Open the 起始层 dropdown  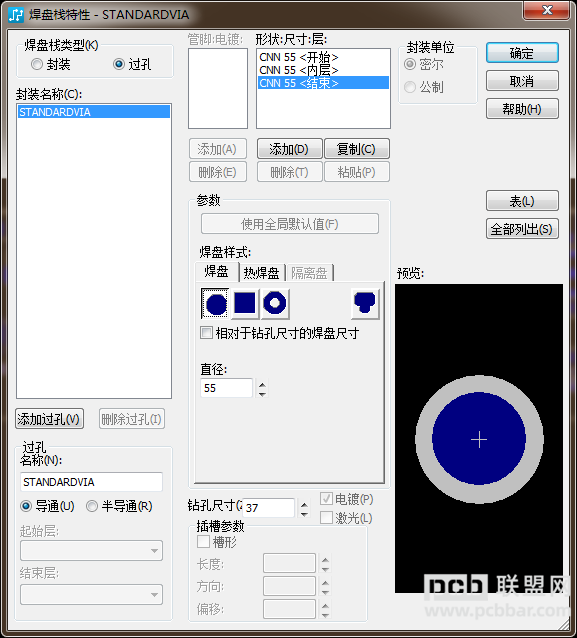point(92,551)
